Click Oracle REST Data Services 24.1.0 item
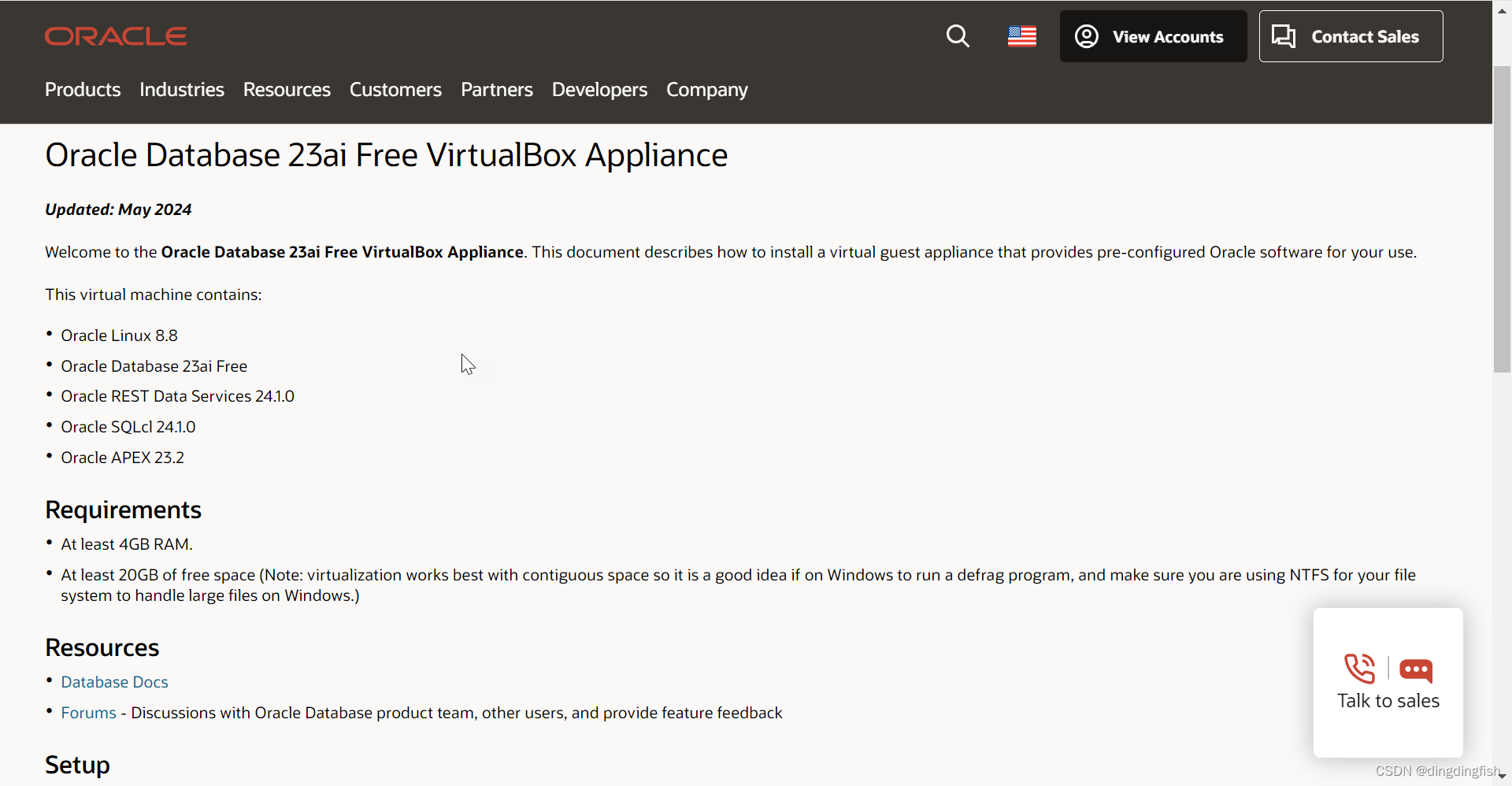This screenshot has width=1512, height=786. 177,396
